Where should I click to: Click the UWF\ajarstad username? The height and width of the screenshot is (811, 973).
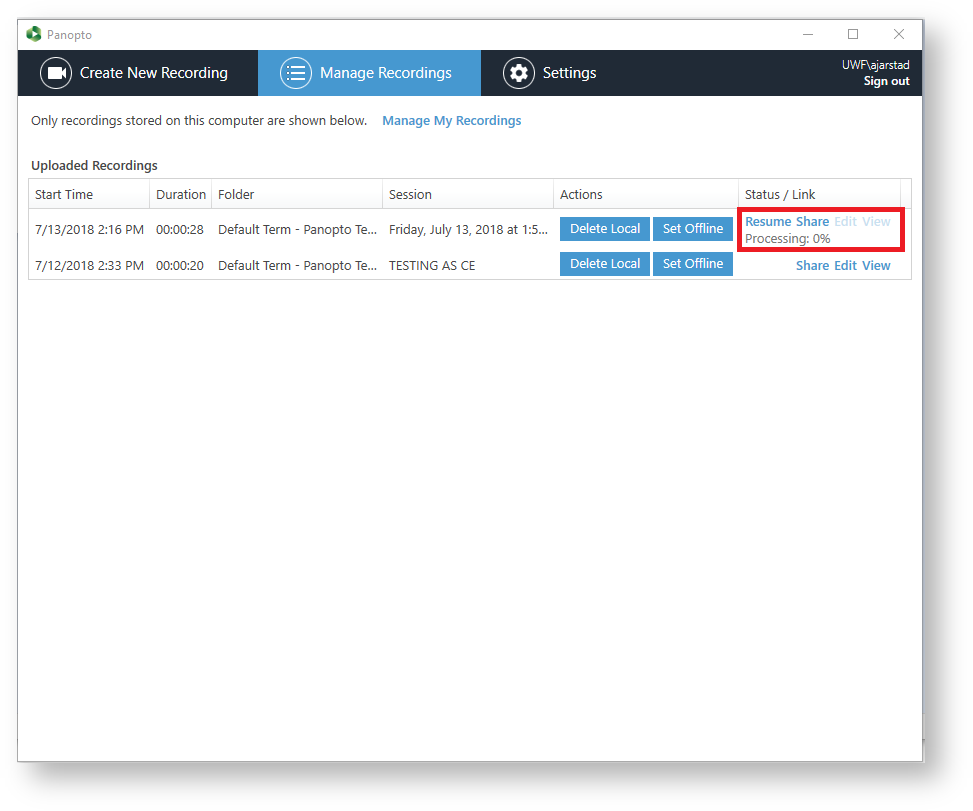pyautogui.click(x=876, y=65)
